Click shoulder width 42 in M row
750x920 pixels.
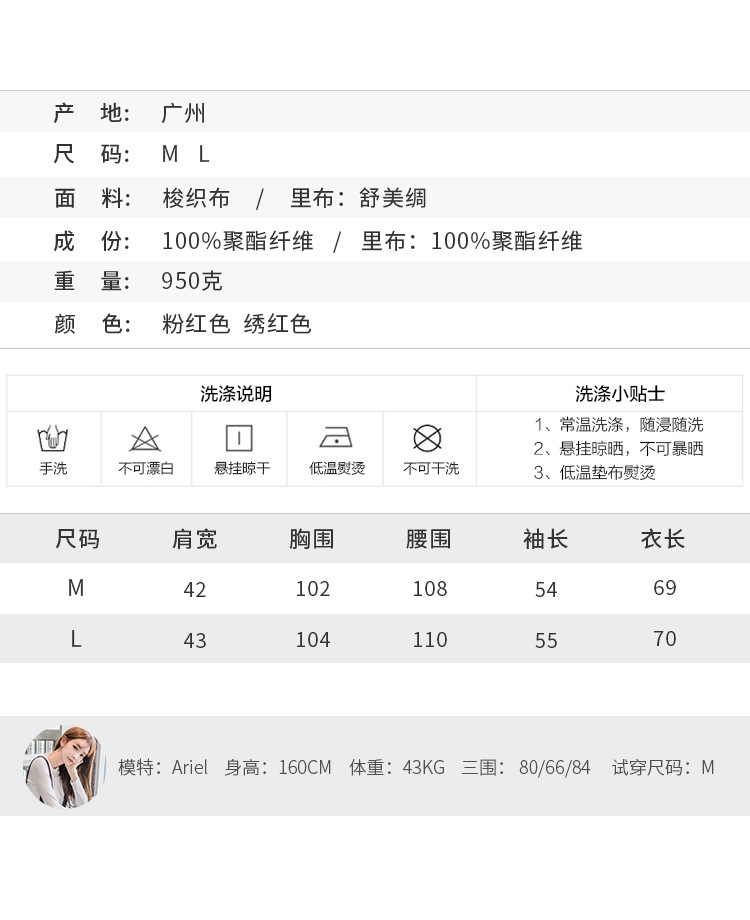point(195,589)
